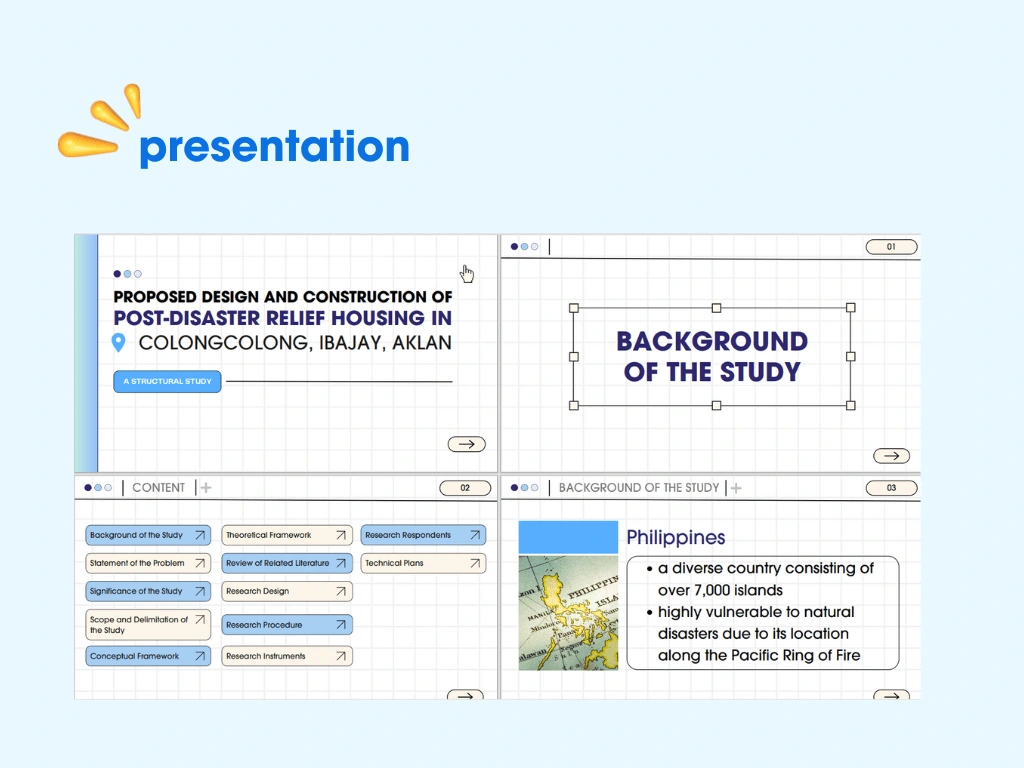Click the next arrow on Background of the Study title slide

(891, 456)
